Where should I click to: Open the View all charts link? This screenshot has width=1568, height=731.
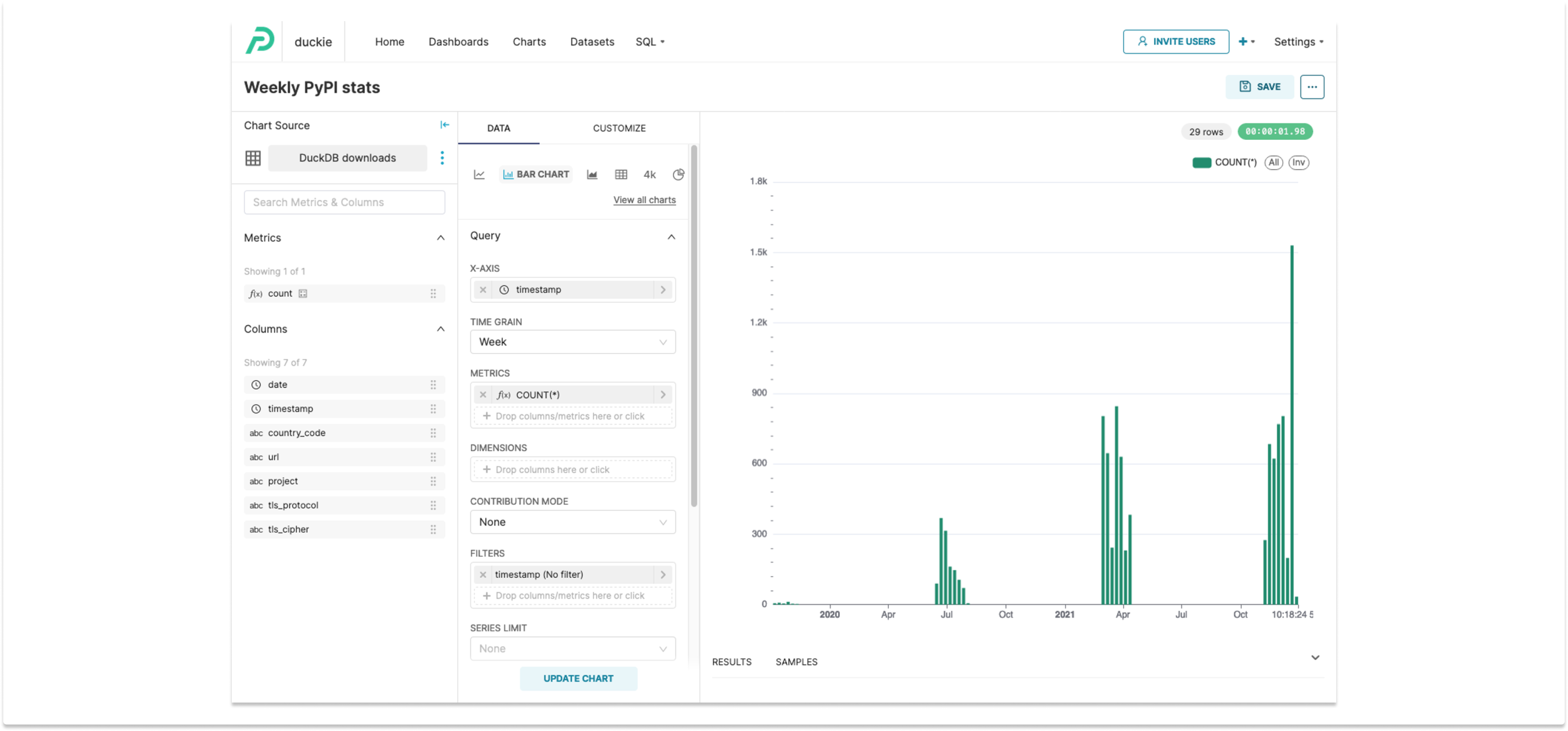(644, 200)
